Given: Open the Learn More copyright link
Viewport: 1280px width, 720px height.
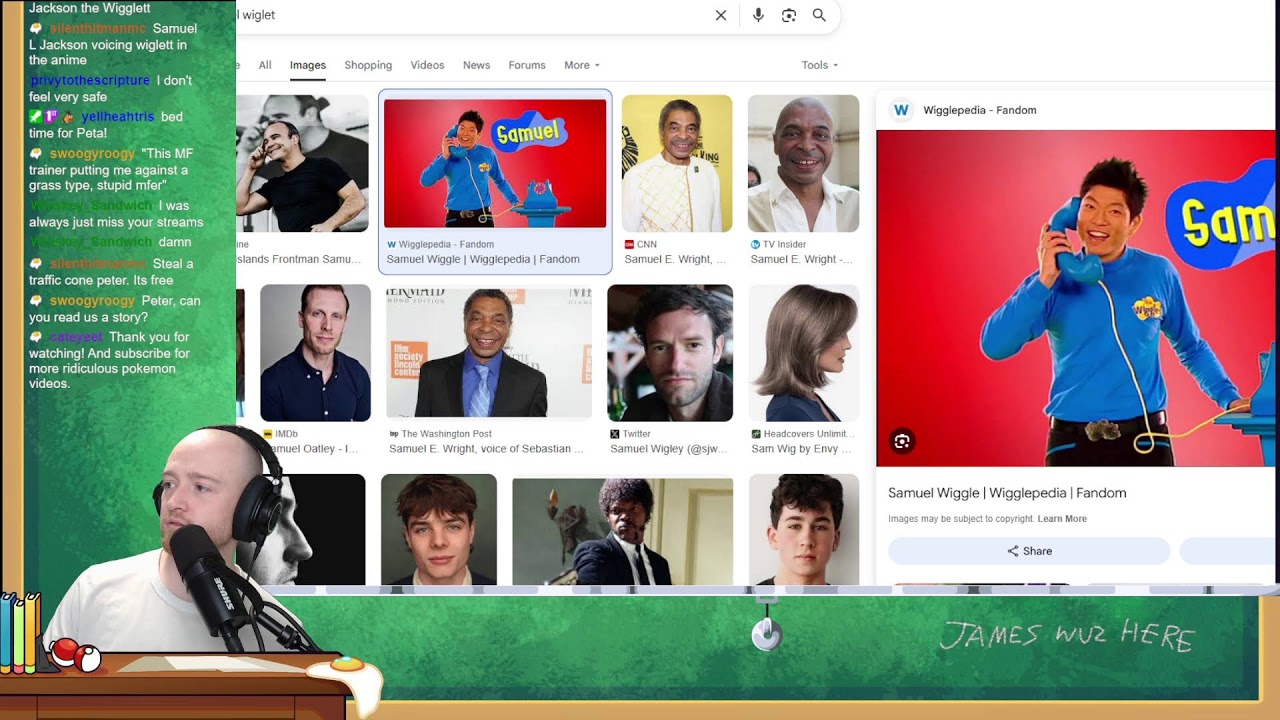Looking at the screenshot, I should [1062, 519].
